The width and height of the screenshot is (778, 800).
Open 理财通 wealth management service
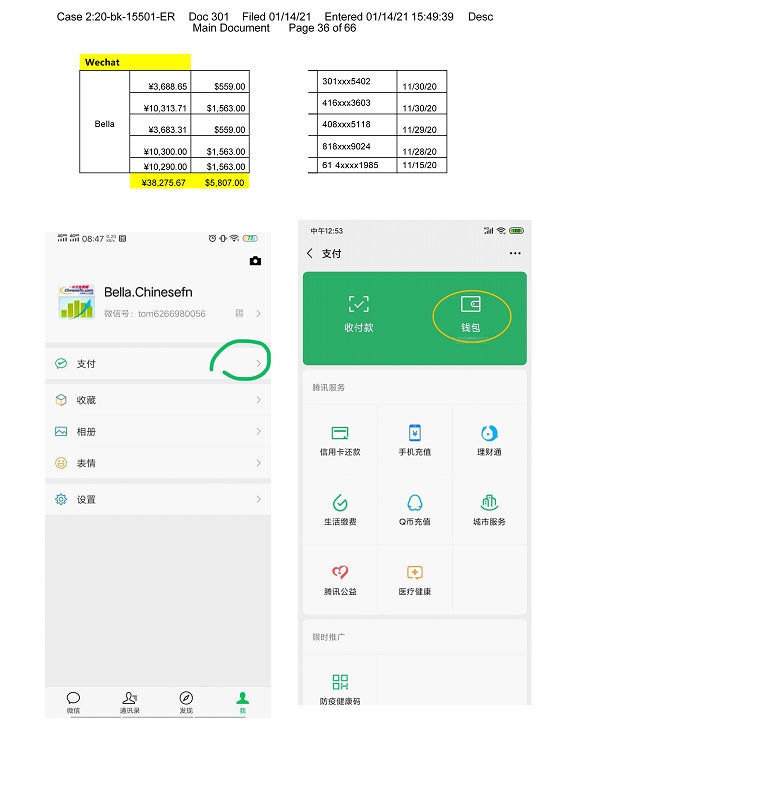[x=489, y=440]
